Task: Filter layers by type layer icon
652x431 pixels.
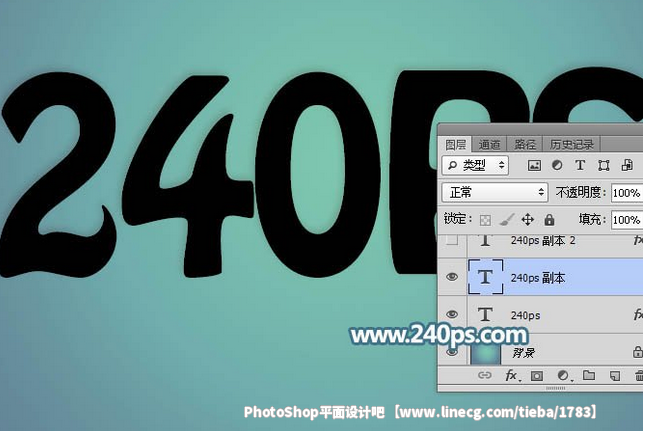Action: click(x=580, y=165)
